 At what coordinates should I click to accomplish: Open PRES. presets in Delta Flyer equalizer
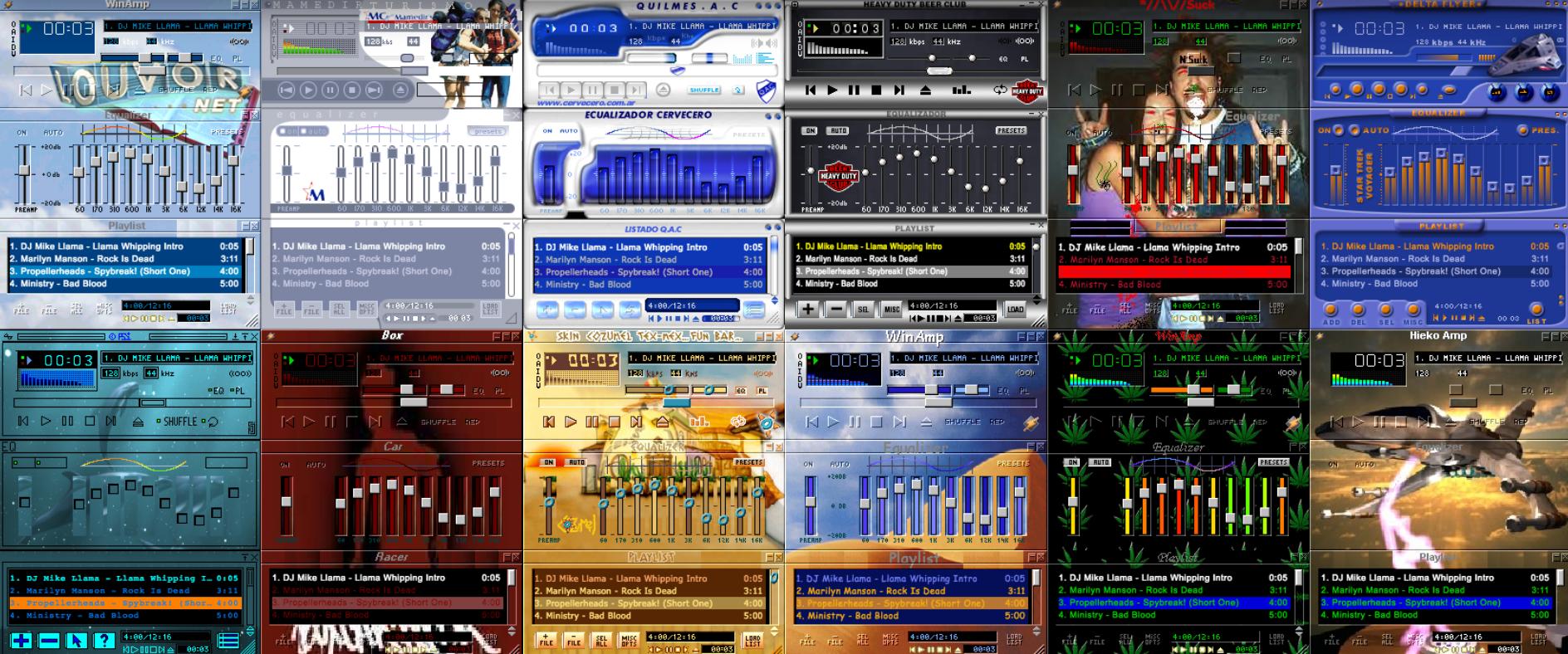coord(1539,130)
